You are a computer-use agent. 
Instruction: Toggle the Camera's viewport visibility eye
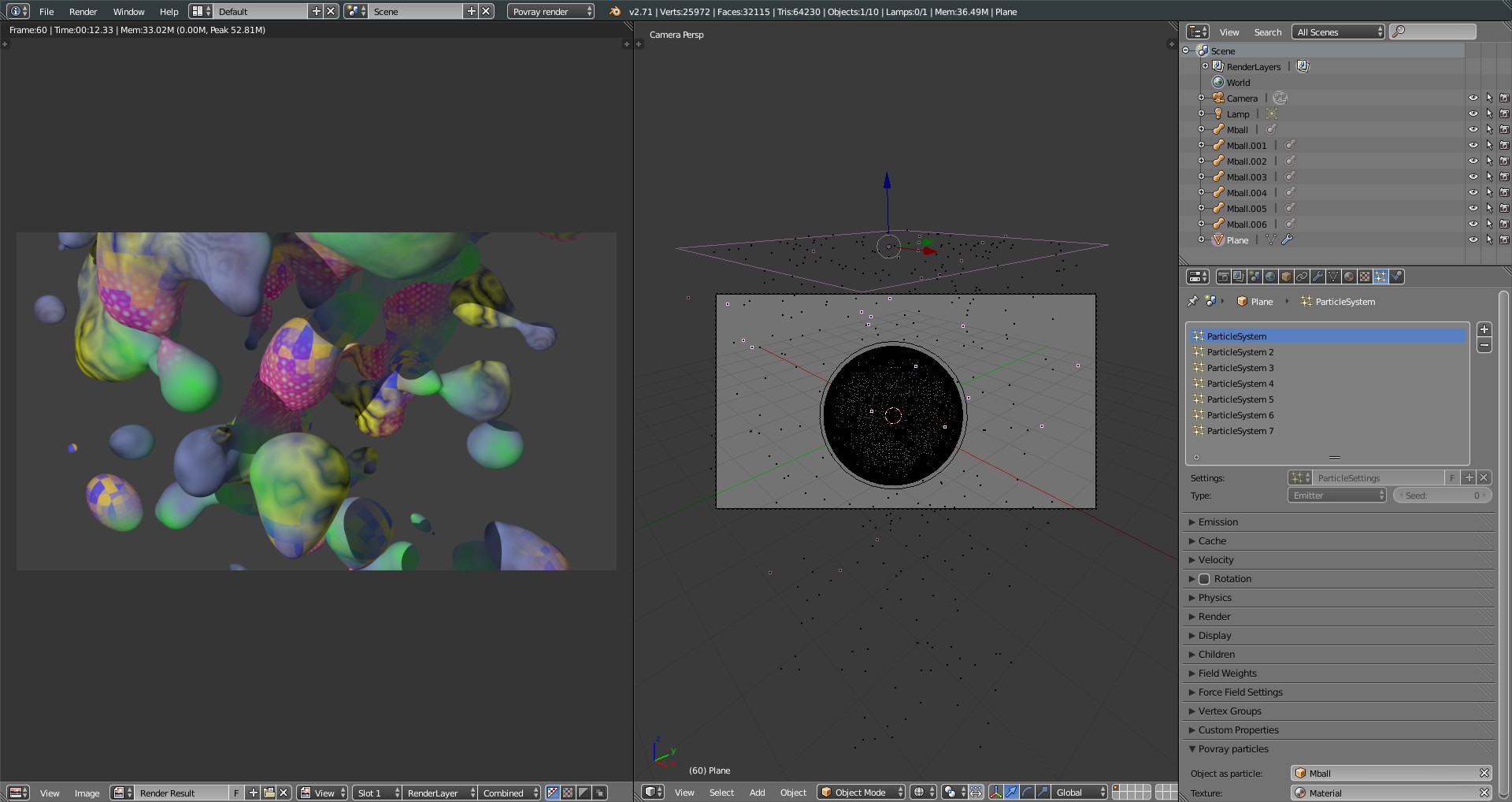(x=1473, y=98)
